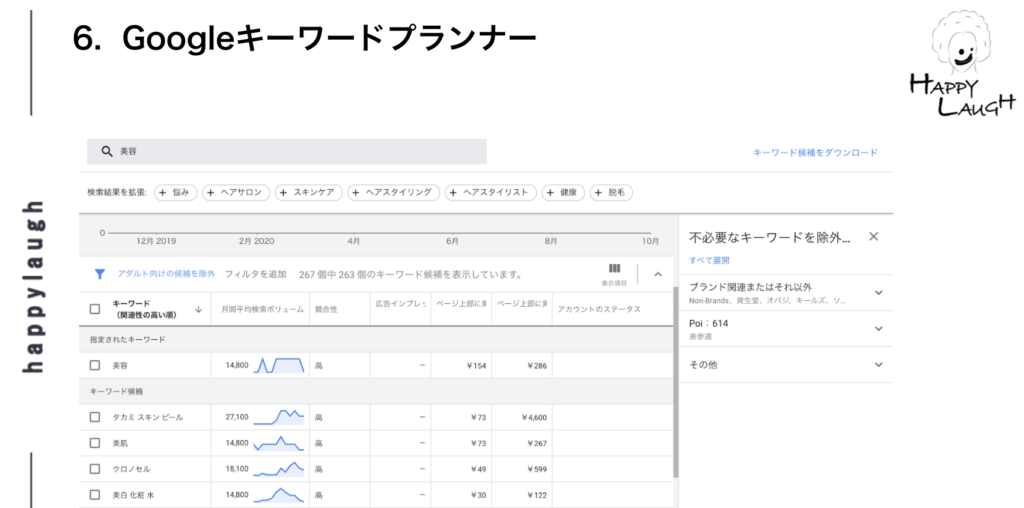This screenshot has height=508, width=1024.
Task: Check the タカミ スキン ピール checkbox
Action: [95, 417]
